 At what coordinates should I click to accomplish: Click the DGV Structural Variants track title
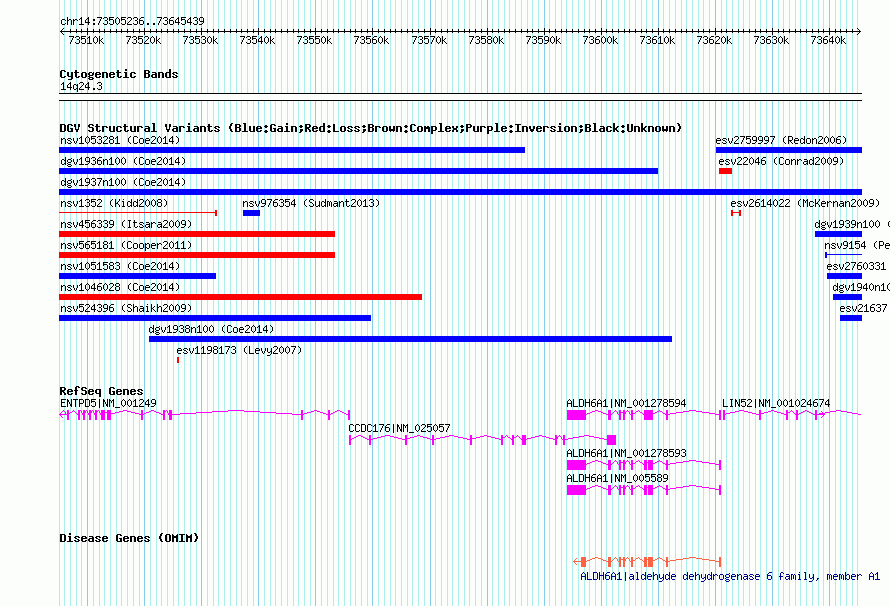tap(371, 128)
